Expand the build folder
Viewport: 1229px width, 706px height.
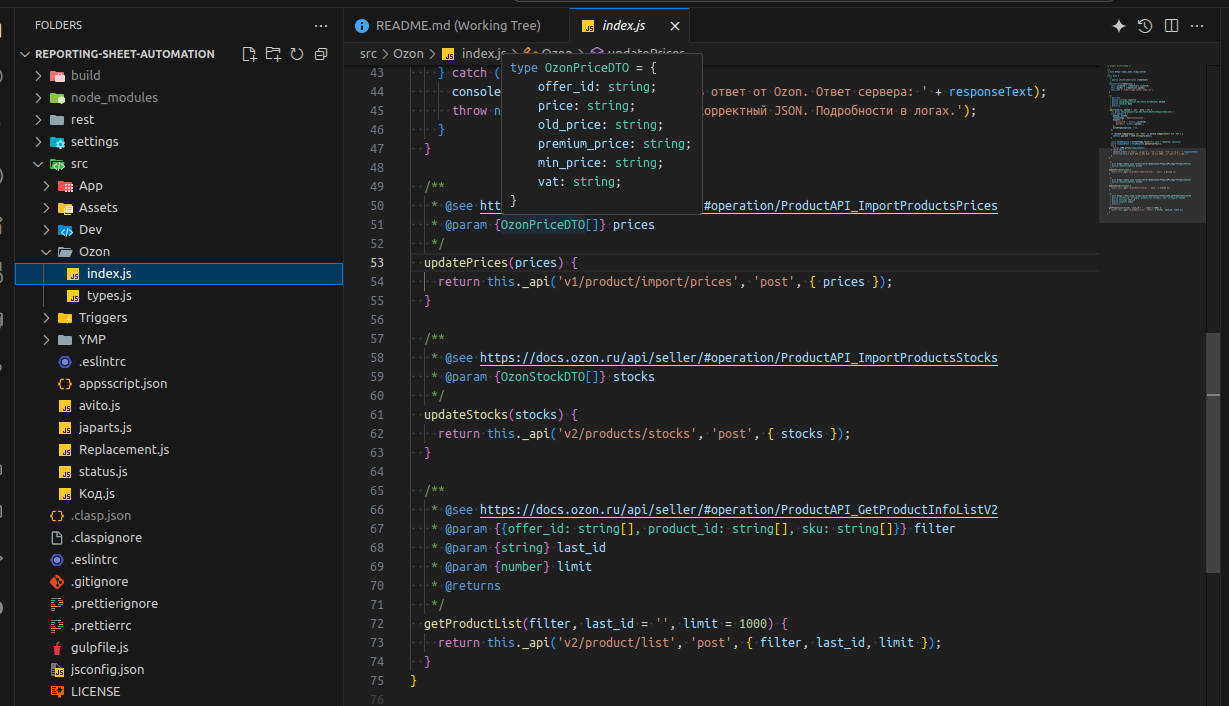(x=39, y=76)
